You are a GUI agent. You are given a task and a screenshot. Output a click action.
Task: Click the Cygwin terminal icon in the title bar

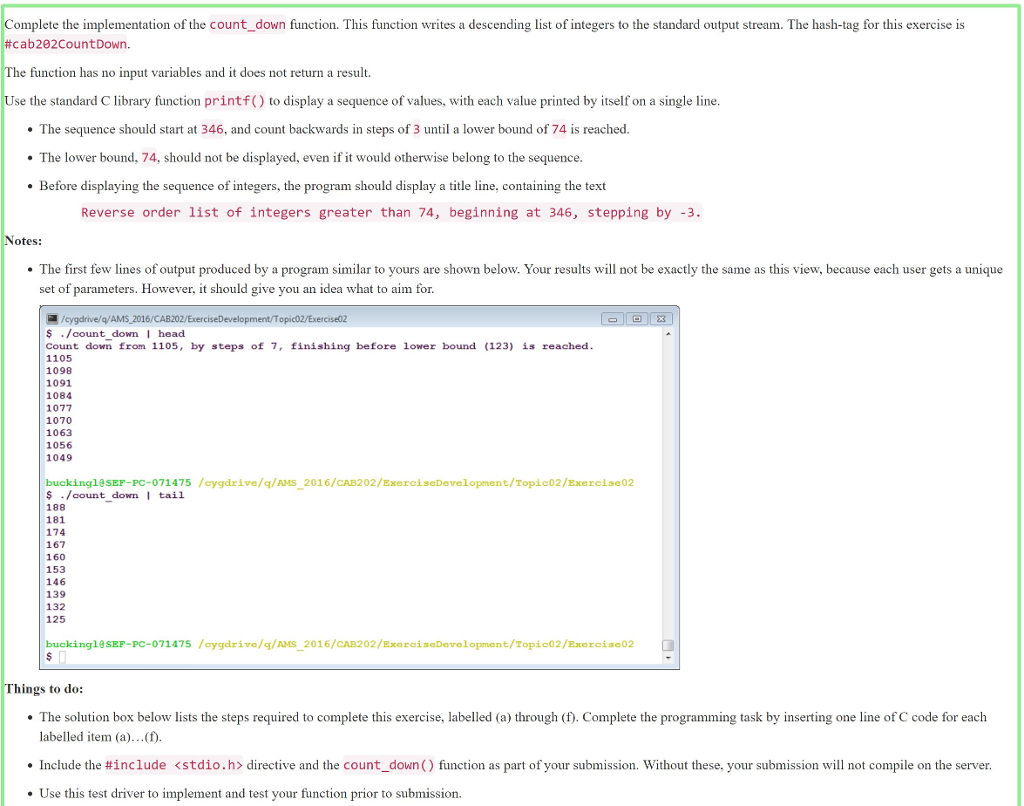tap(50, 318)
